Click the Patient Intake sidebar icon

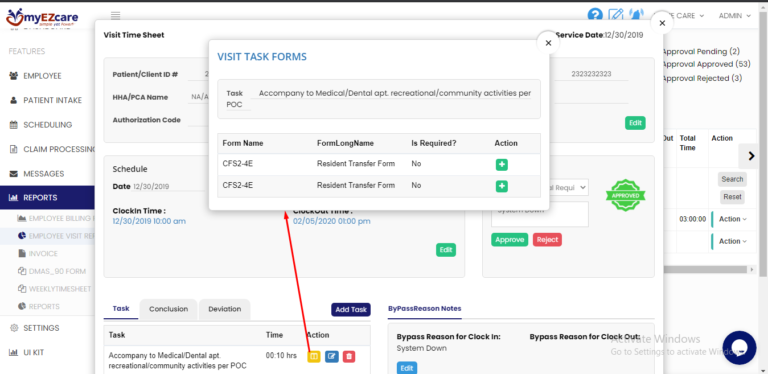click(x=14, y=100)
